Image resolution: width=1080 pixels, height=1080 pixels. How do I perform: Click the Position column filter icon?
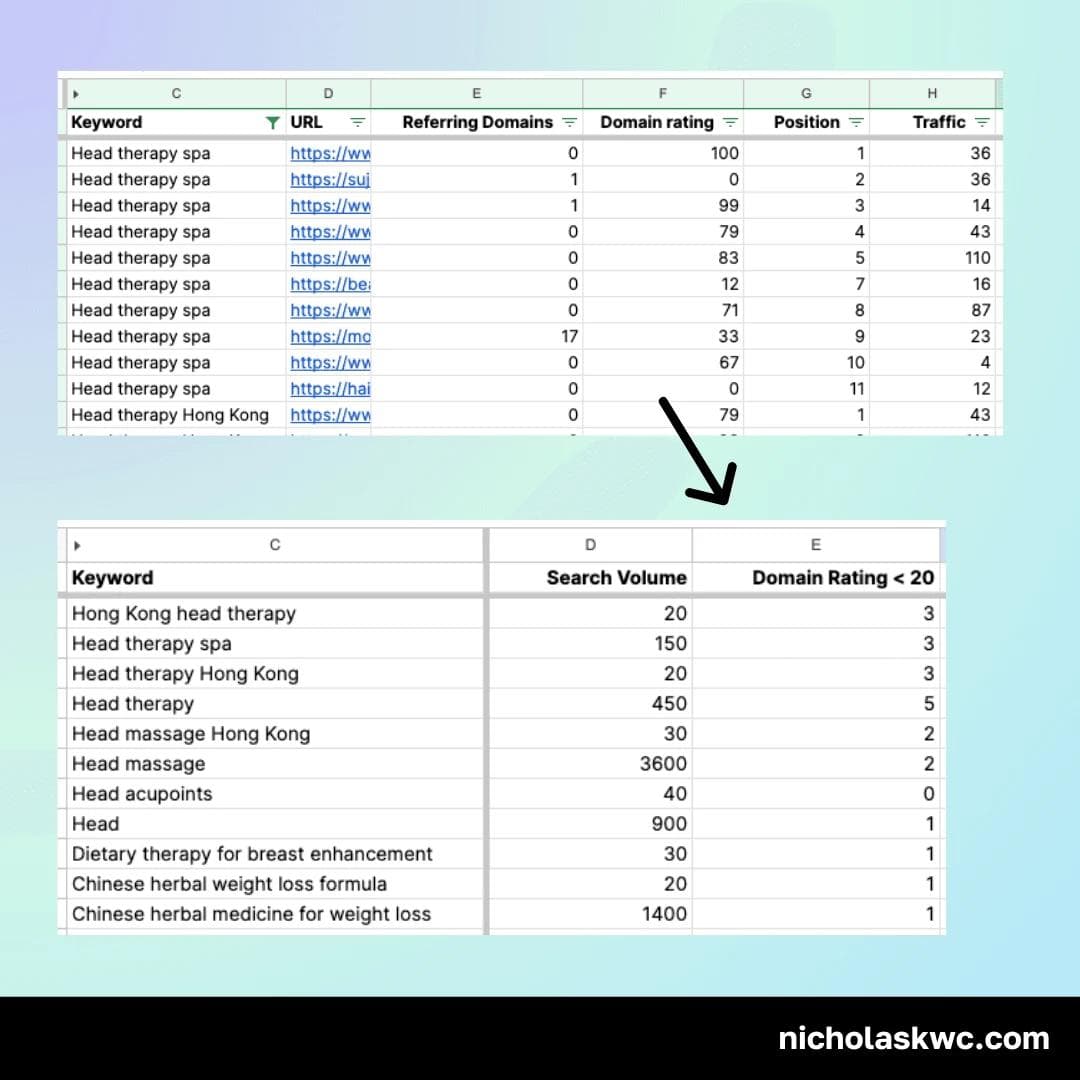856,123
